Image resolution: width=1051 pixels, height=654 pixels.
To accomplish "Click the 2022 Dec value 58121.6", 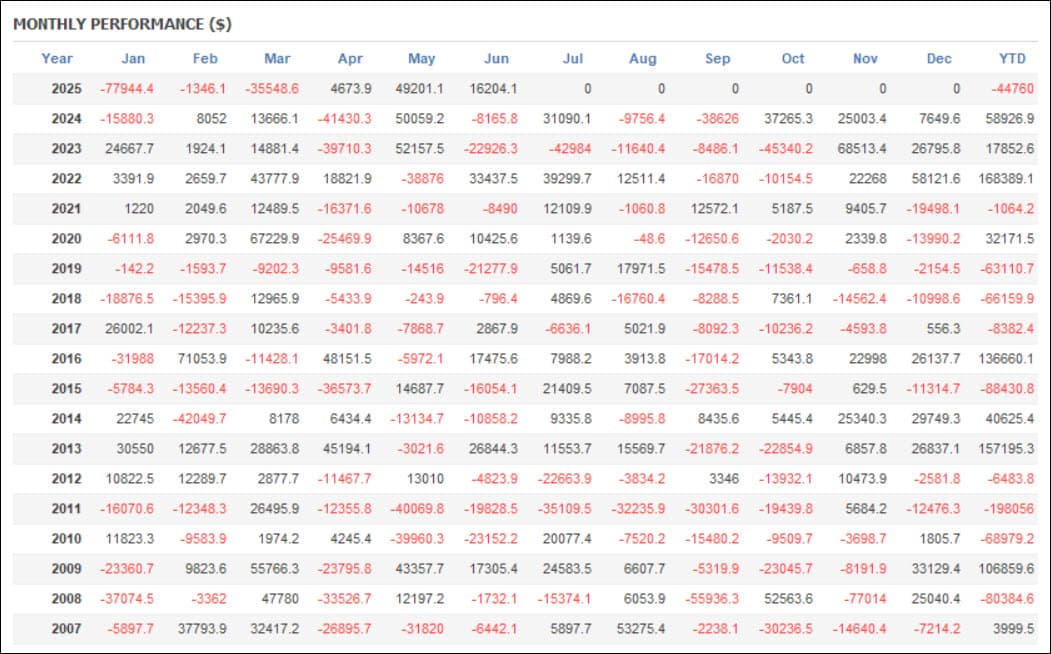I will coord(936,179).
